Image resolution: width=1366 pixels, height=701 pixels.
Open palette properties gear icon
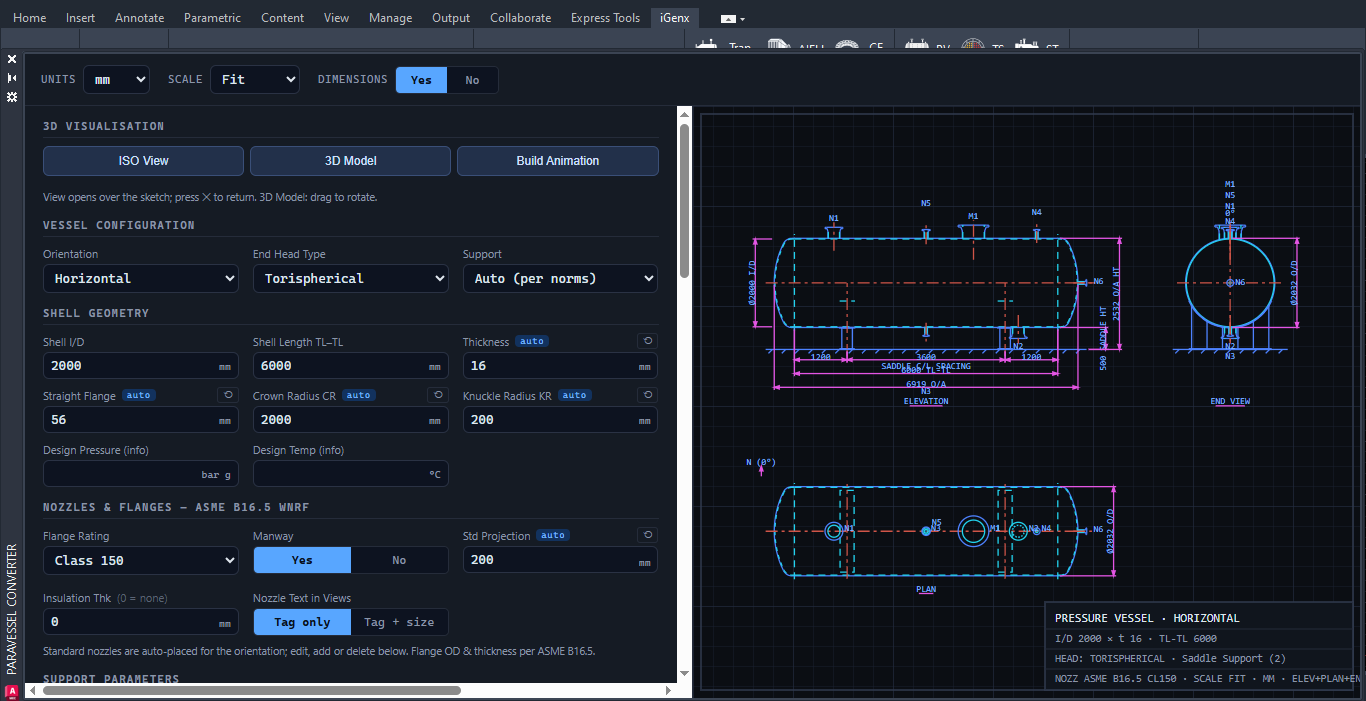pyautogui.click(x=12, y=97)
